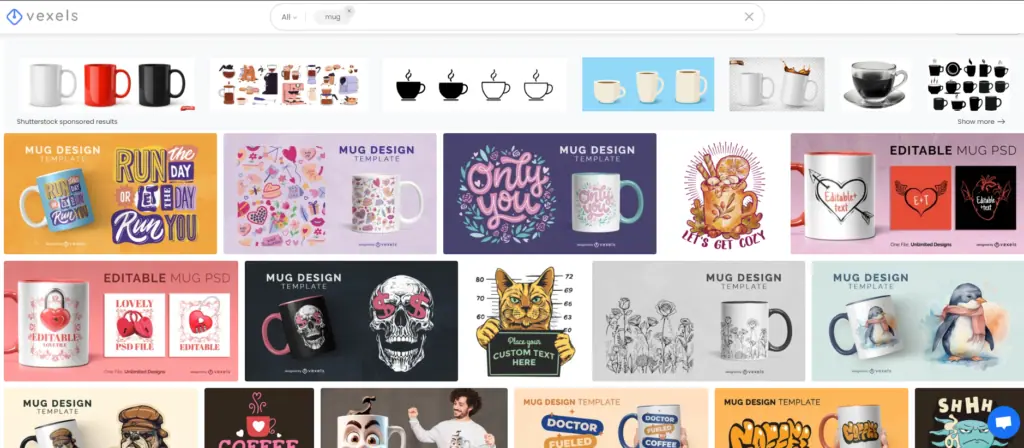Select the lovely padlock editable mug PSD
The width and height of the screenshot is (1024, 448).
[121, 320]
